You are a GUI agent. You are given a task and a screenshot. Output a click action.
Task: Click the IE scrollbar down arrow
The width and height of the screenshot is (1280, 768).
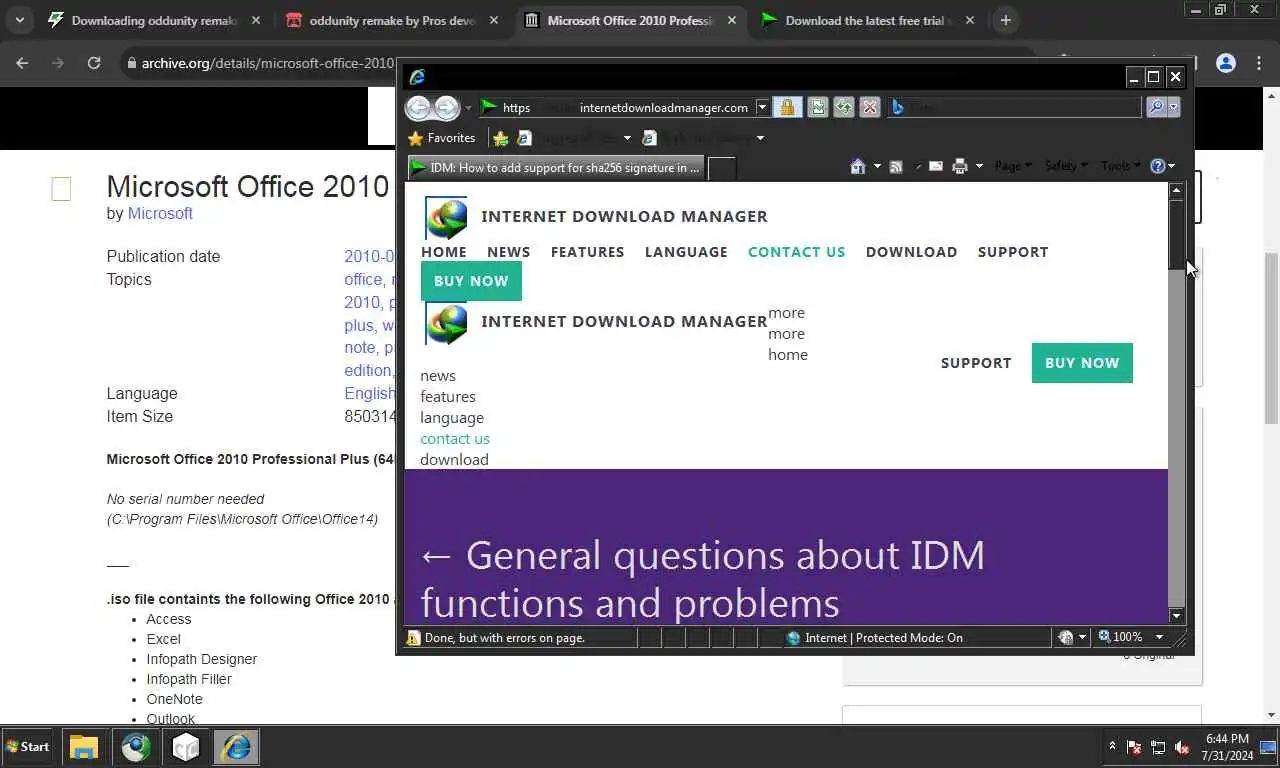point(1176,616)
